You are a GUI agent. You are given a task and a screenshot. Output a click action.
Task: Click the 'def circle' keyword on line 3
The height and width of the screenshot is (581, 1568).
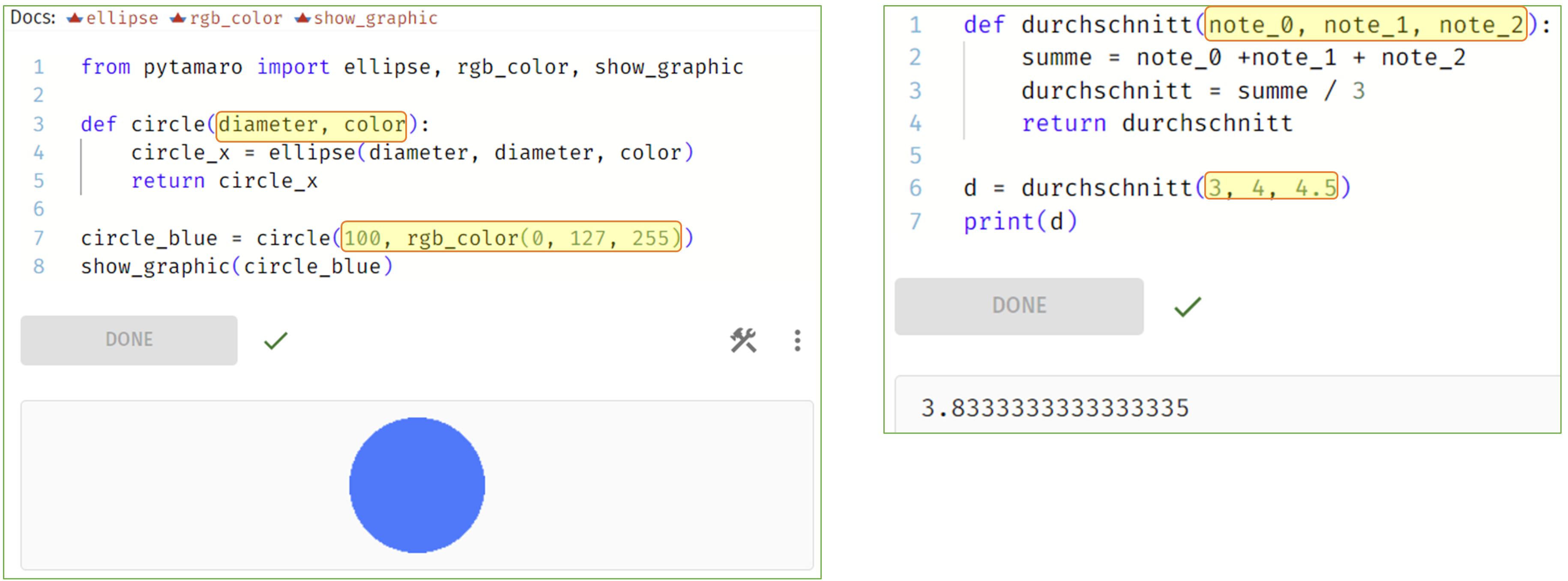tap(143, 124)
